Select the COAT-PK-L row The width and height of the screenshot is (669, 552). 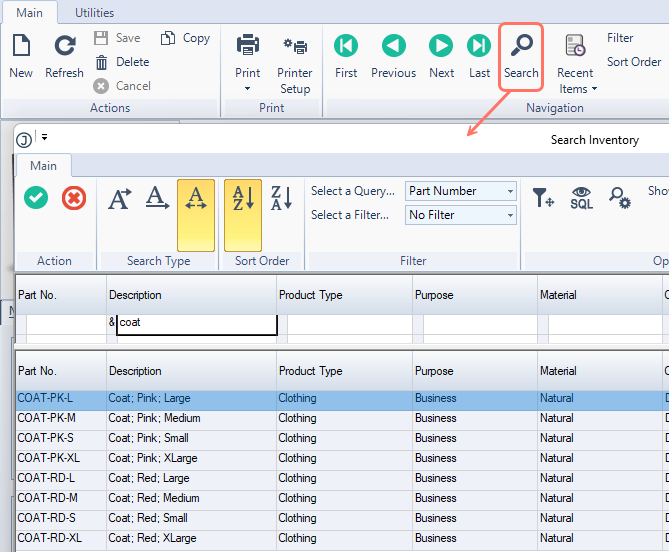[x=342, y=400]
